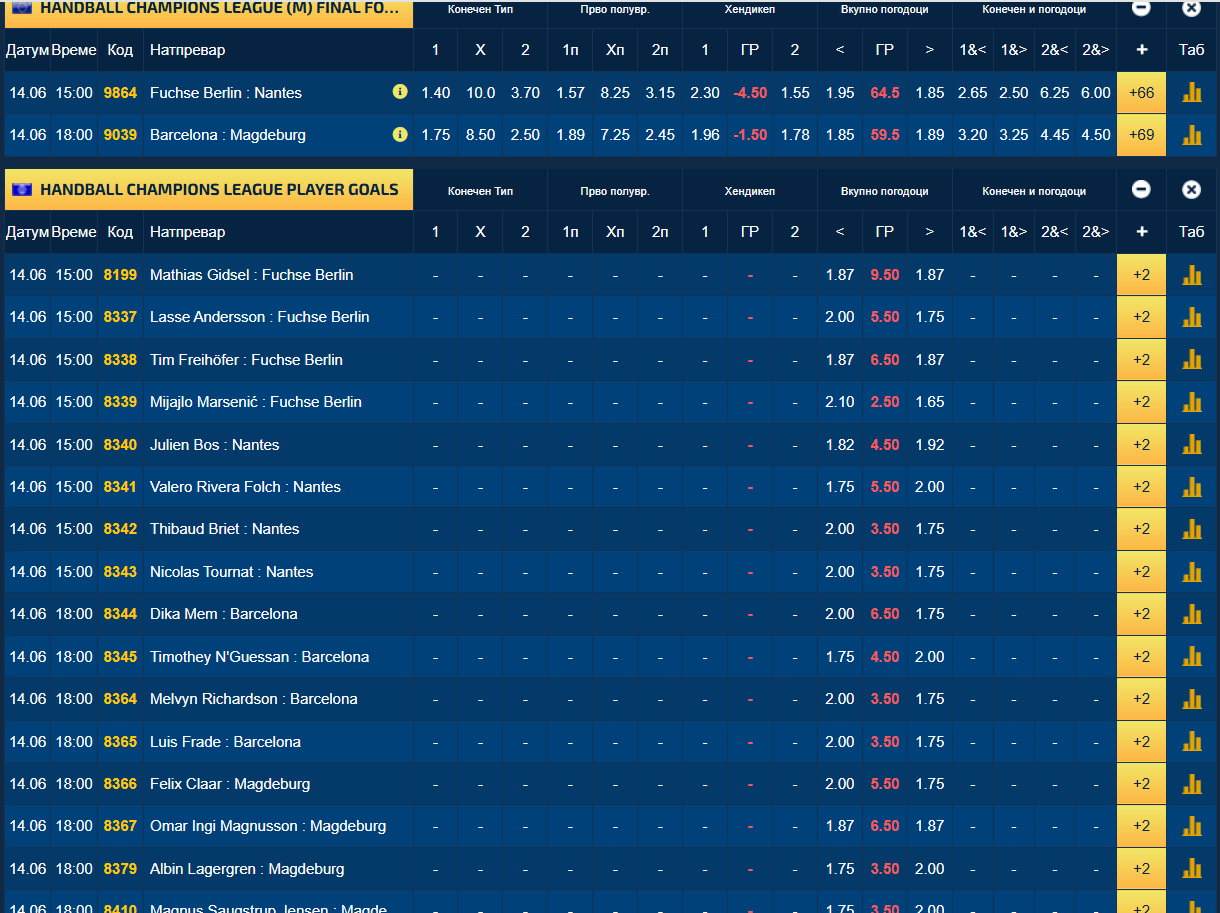Expand +2 more bets for Lasse Andersson
The height and width of the screenshot is (913, 1220).
point(1141,316)
